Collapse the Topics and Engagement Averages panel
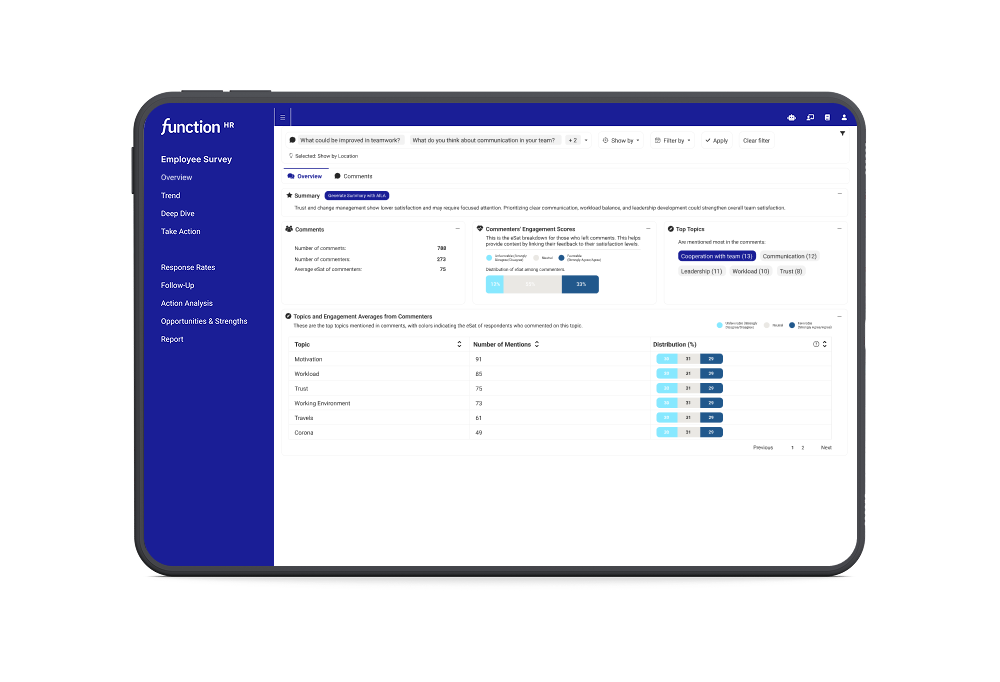The image size is (1000, 682). pos(839,316)
